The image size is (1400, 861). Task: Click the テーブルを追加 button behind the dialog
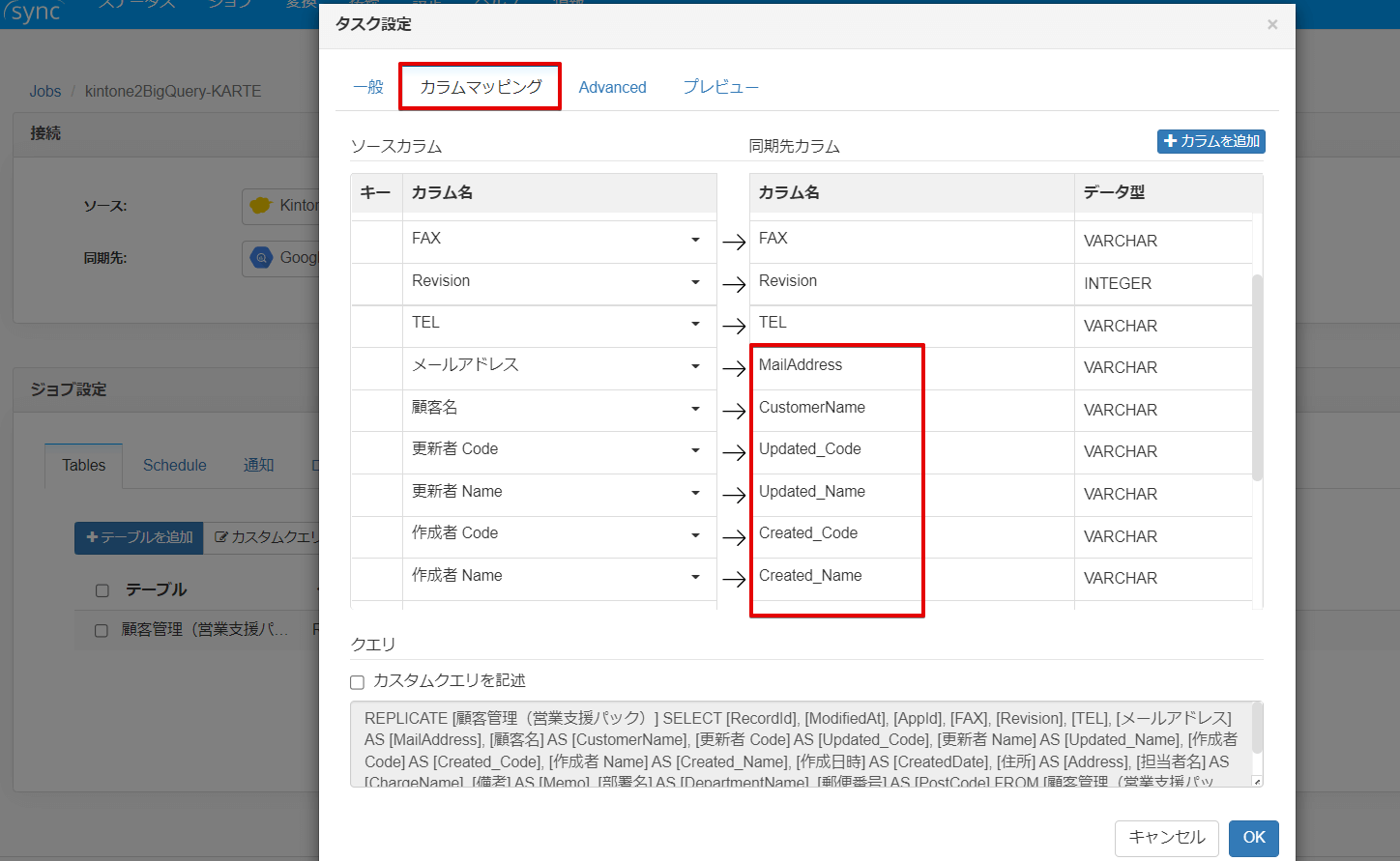pos(139,537)
